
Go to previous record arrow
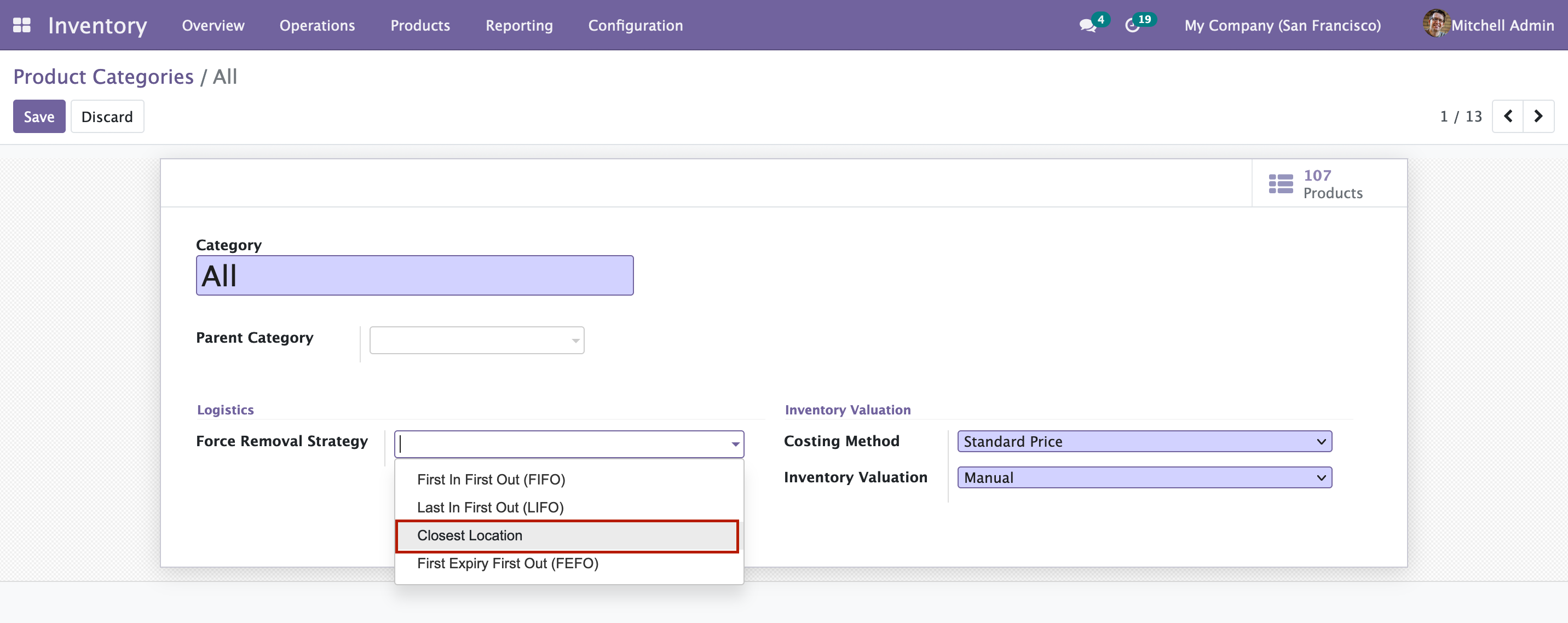point(1508,116)
